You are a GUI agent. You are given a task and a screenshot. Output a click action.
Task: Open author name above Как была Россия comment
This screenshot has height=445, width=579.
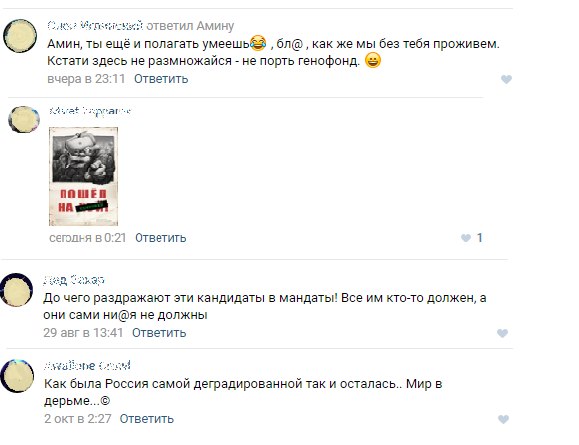pyautogui.click(x=87, y=366)
